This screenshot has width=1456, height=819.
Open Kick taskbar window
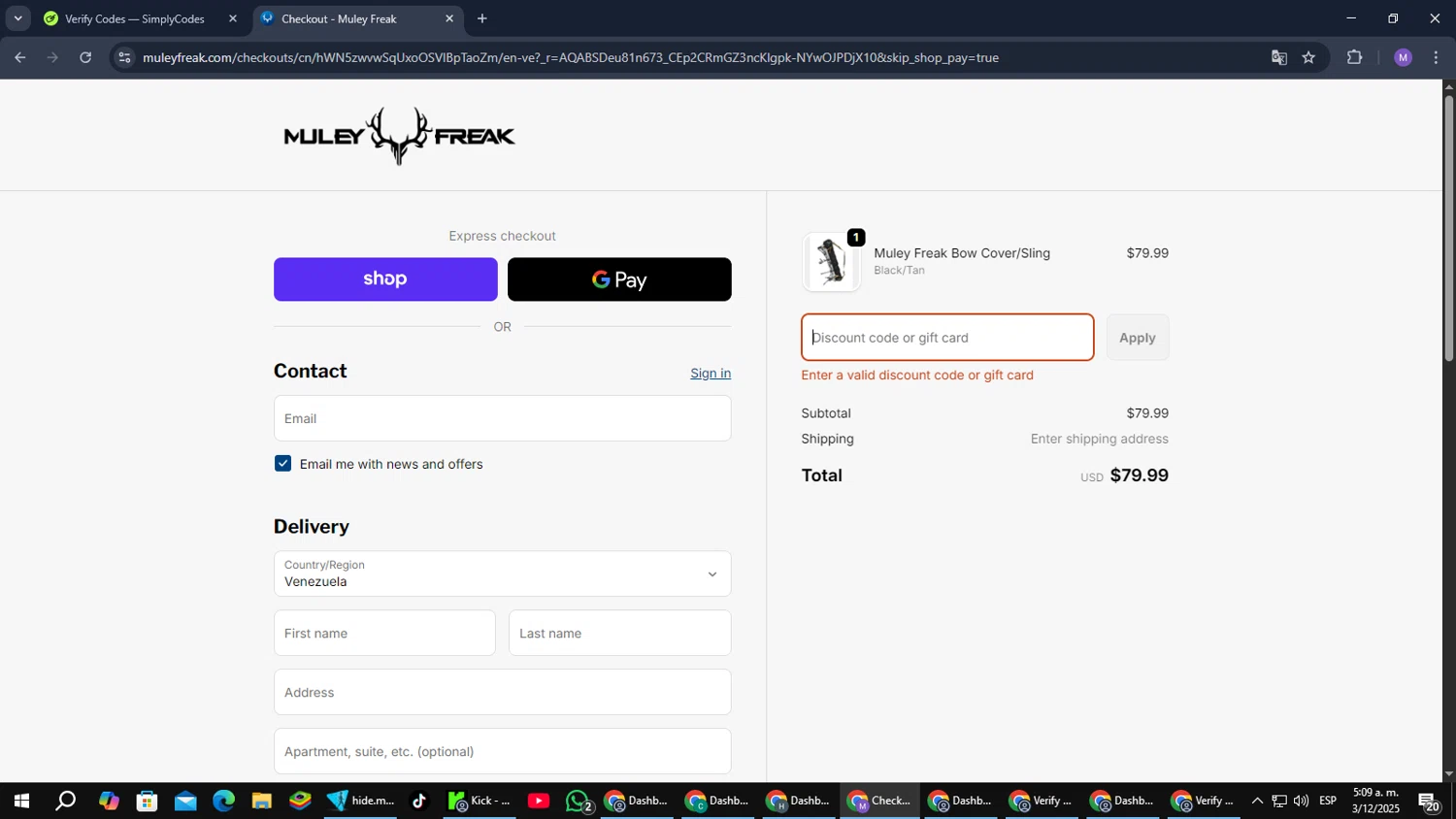coord(480,802)
